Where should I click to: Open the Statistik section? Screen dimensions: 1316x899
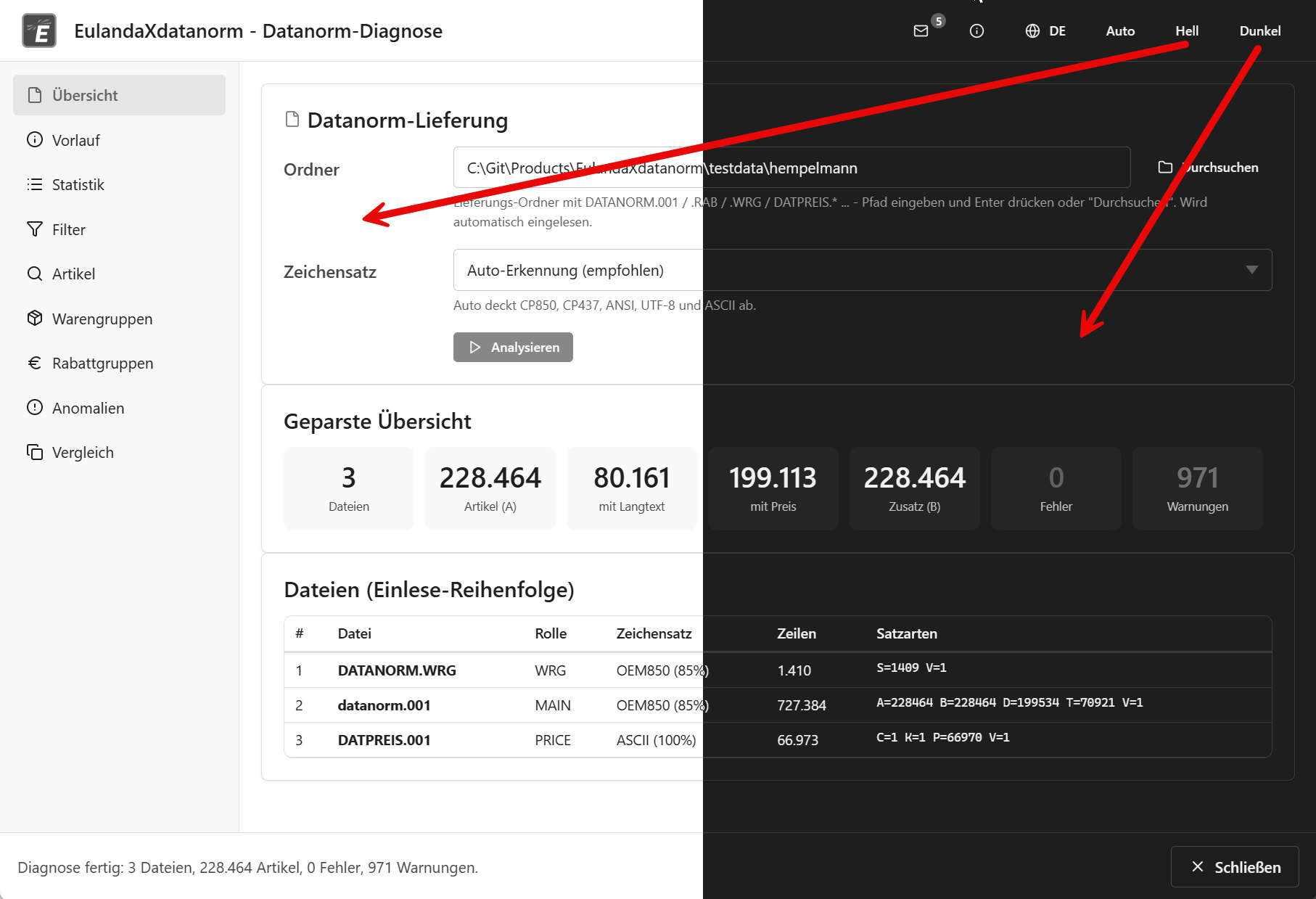point(119,184)
